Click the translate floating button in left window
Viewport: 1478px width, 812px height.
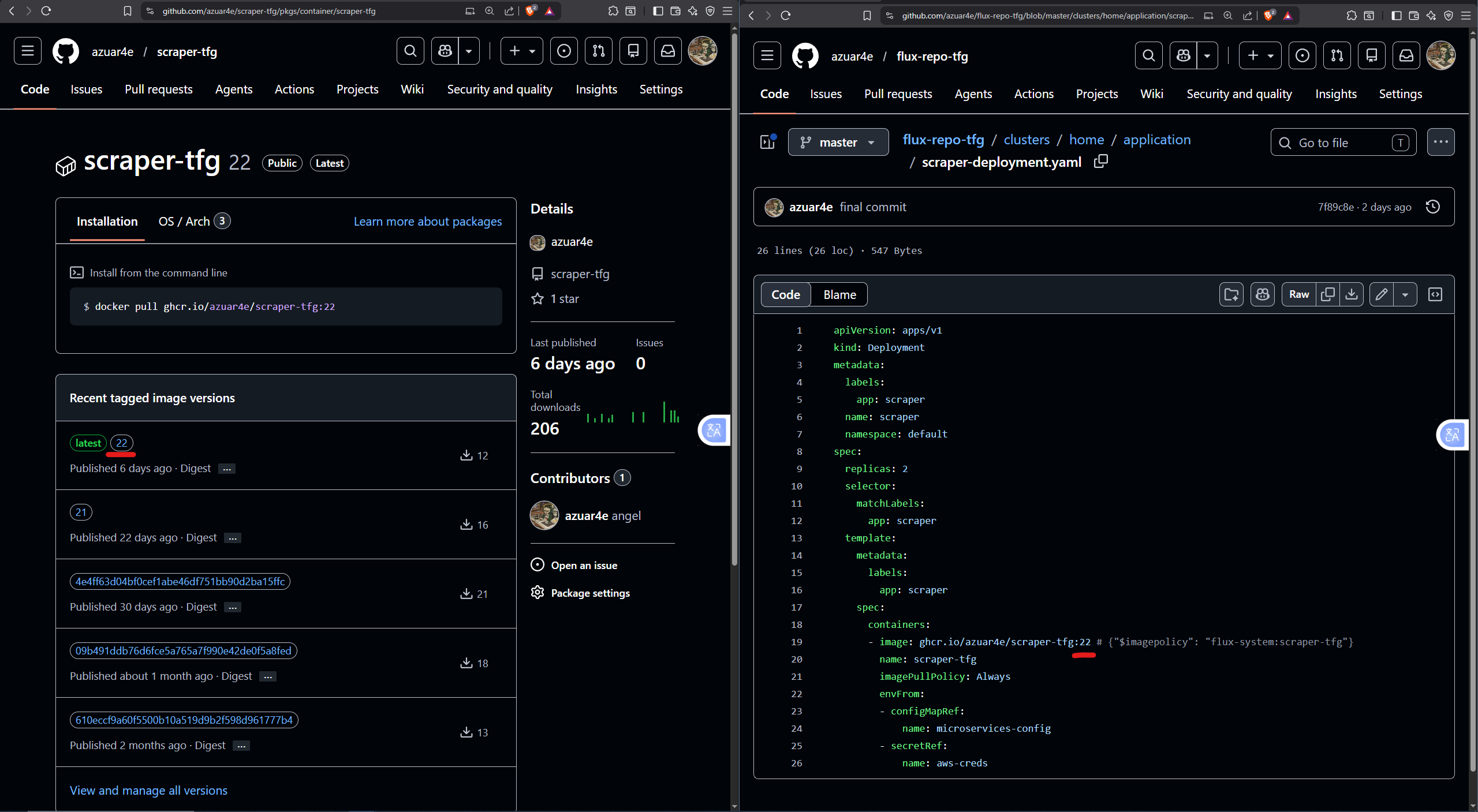tap(714, 431)
